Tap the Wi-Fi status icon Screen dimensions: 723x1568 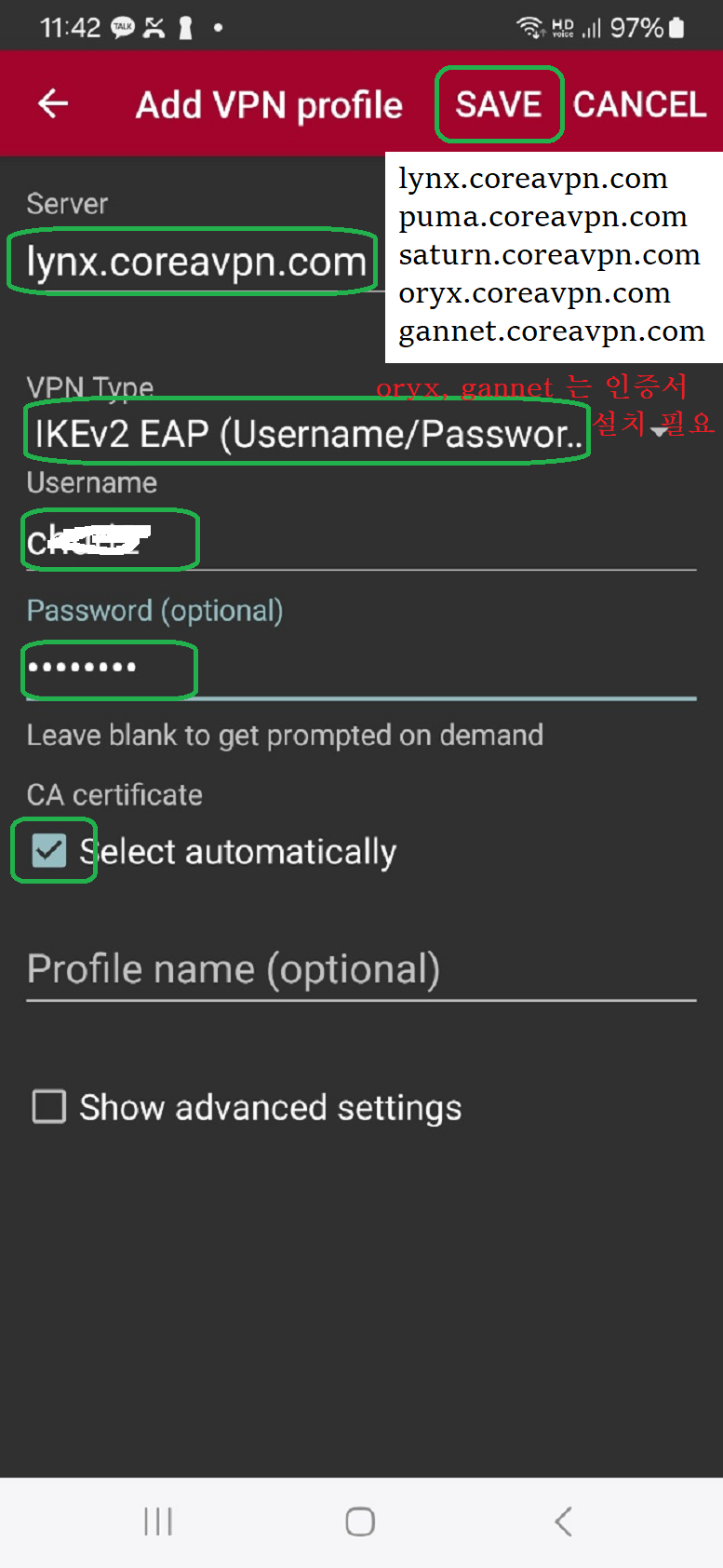coord(530,28)
